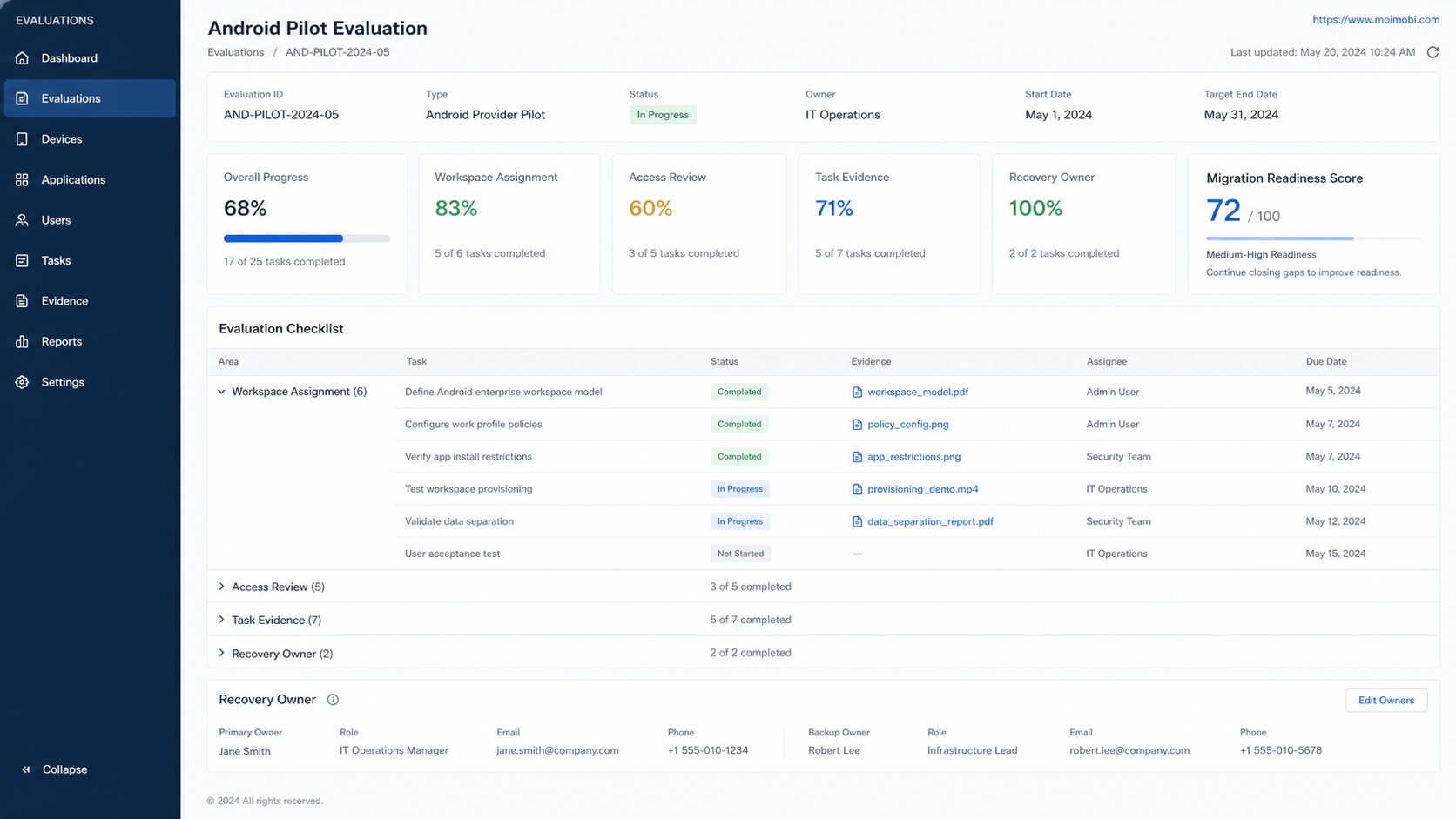Click the Overall Progress bar
This screenshot has width=1456, height=819.
pos(307,238)
